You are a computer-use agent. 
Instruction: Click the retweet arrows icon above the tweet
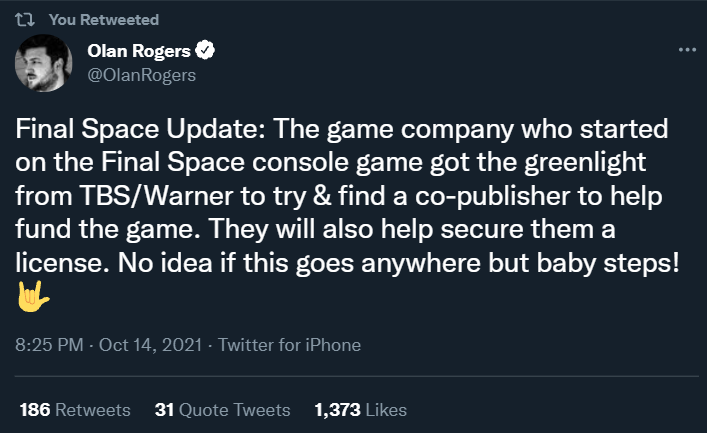[x=28, y=20]
